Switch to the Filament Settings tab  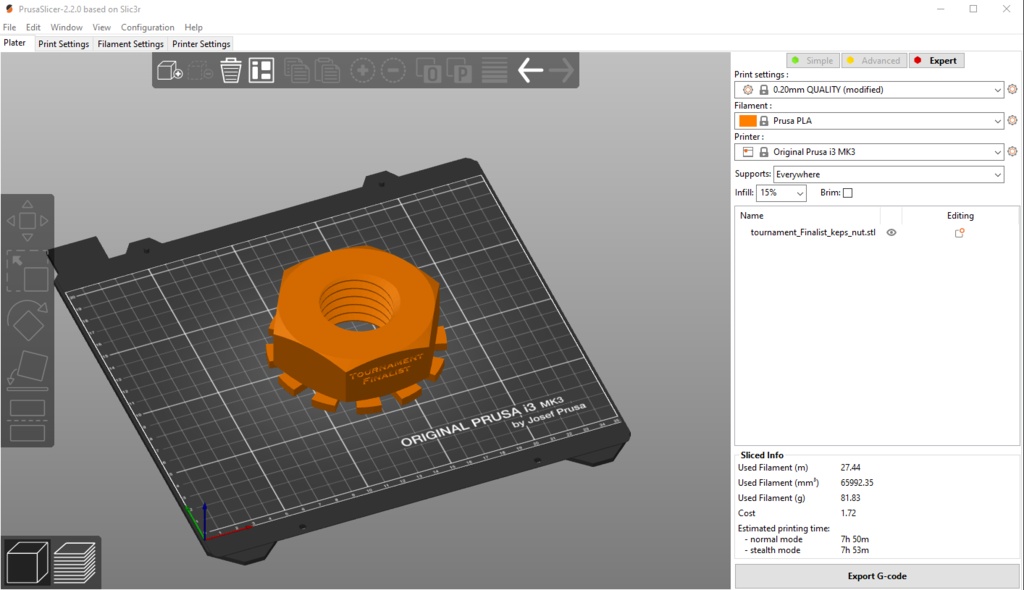(x=131, y=44)
